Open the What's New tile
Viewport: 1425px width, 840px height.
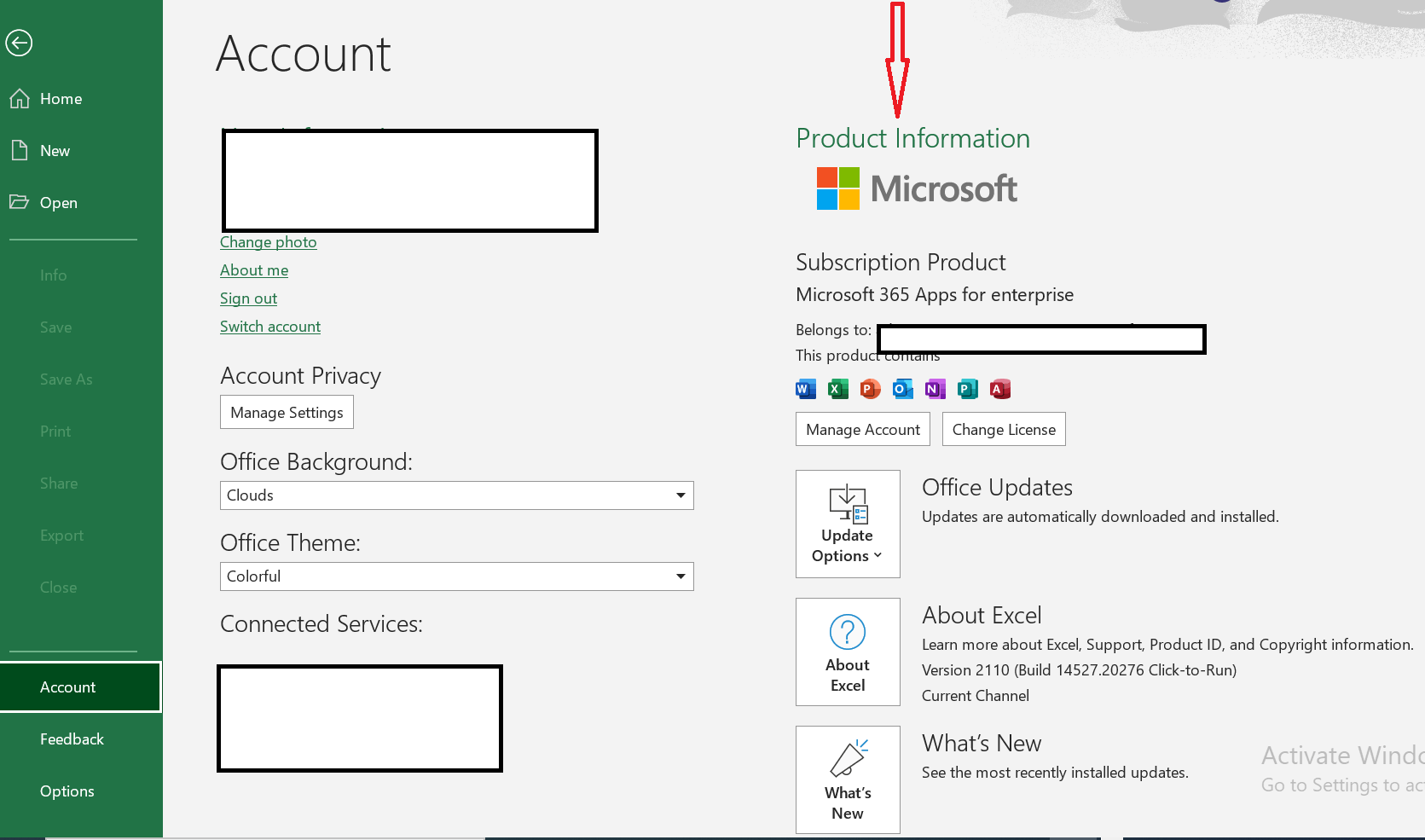click(848, 779)
